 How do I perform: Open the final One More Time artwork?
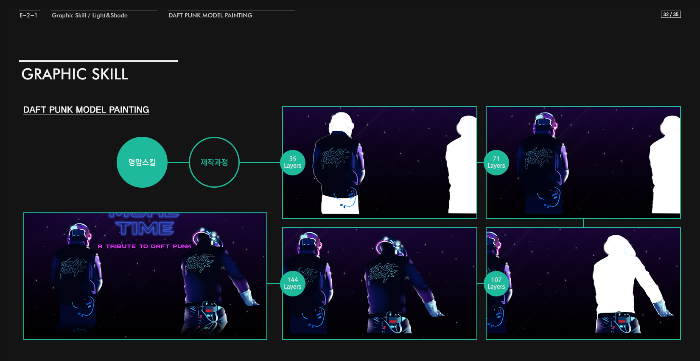pos(145,276)
